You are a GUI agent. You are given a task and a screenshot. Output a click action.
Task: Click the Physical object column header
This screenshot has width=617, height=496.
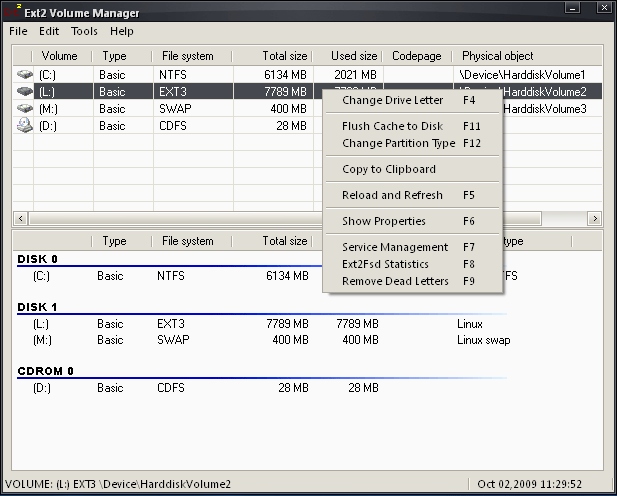[x=527, y=56]
